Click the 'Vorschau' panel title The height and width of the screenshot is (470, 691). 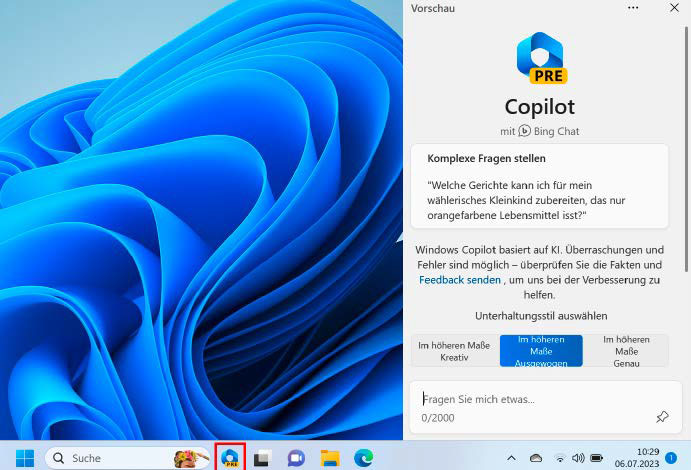click(x=433, y=8)
